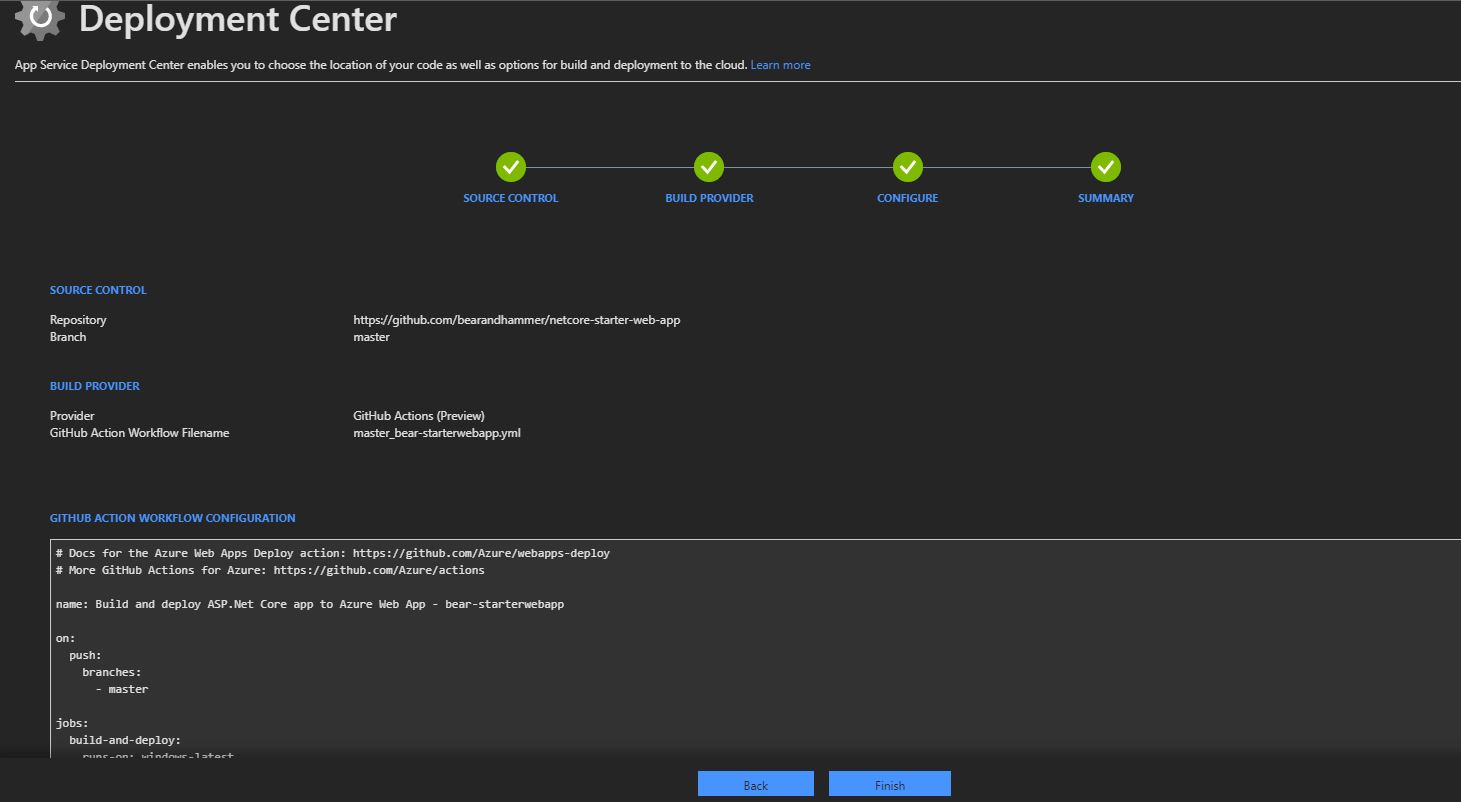This screenshot has height=802, width=1461.
Task: Click the Build Provider section heading above Provider
Action: pyautogui.click(x=95, y=386)
